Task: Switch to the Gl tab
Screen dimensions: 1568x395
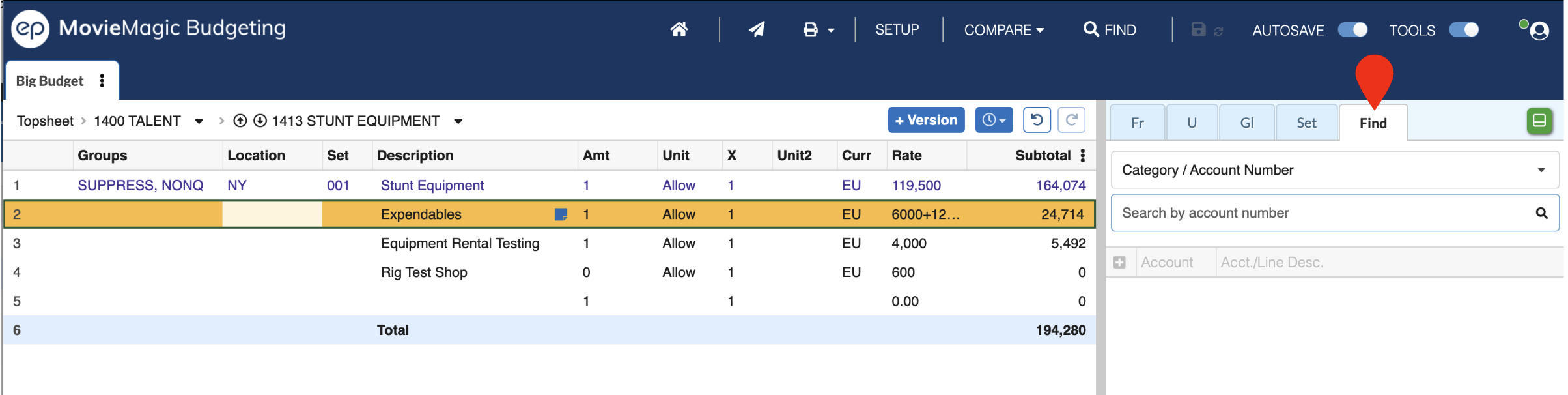Action: tap(1246, 123)
